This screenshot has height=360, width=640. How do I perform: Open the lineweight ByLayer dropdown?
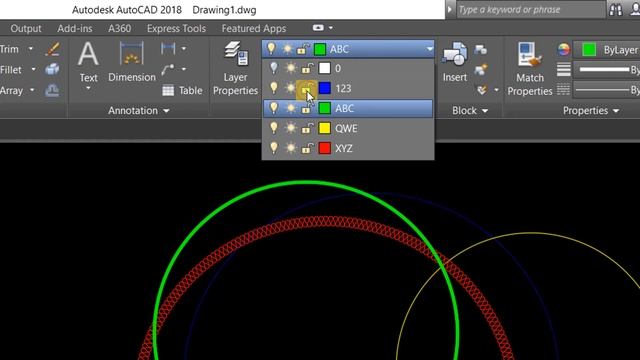tap(607, 70)
